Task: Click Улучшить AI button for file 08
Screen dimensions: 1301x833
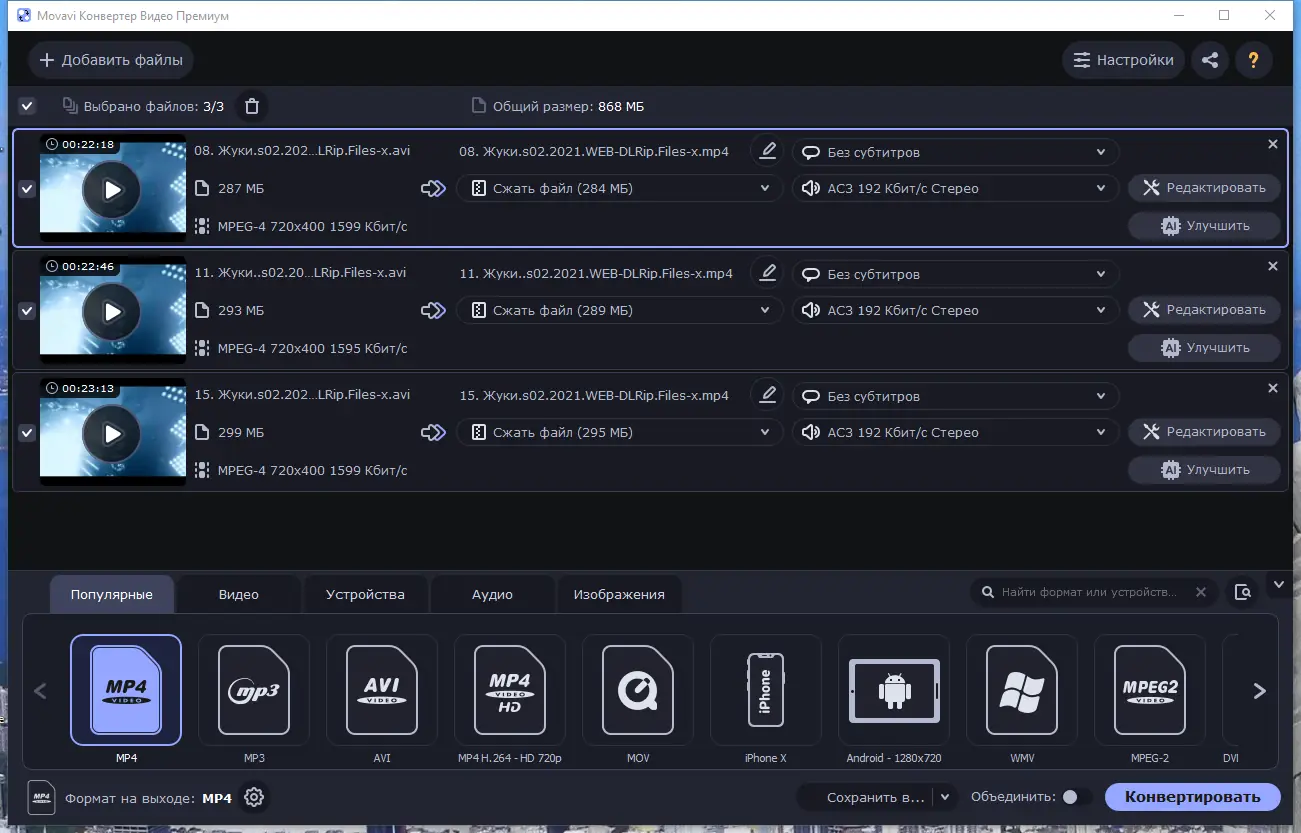Action: 1204,225
